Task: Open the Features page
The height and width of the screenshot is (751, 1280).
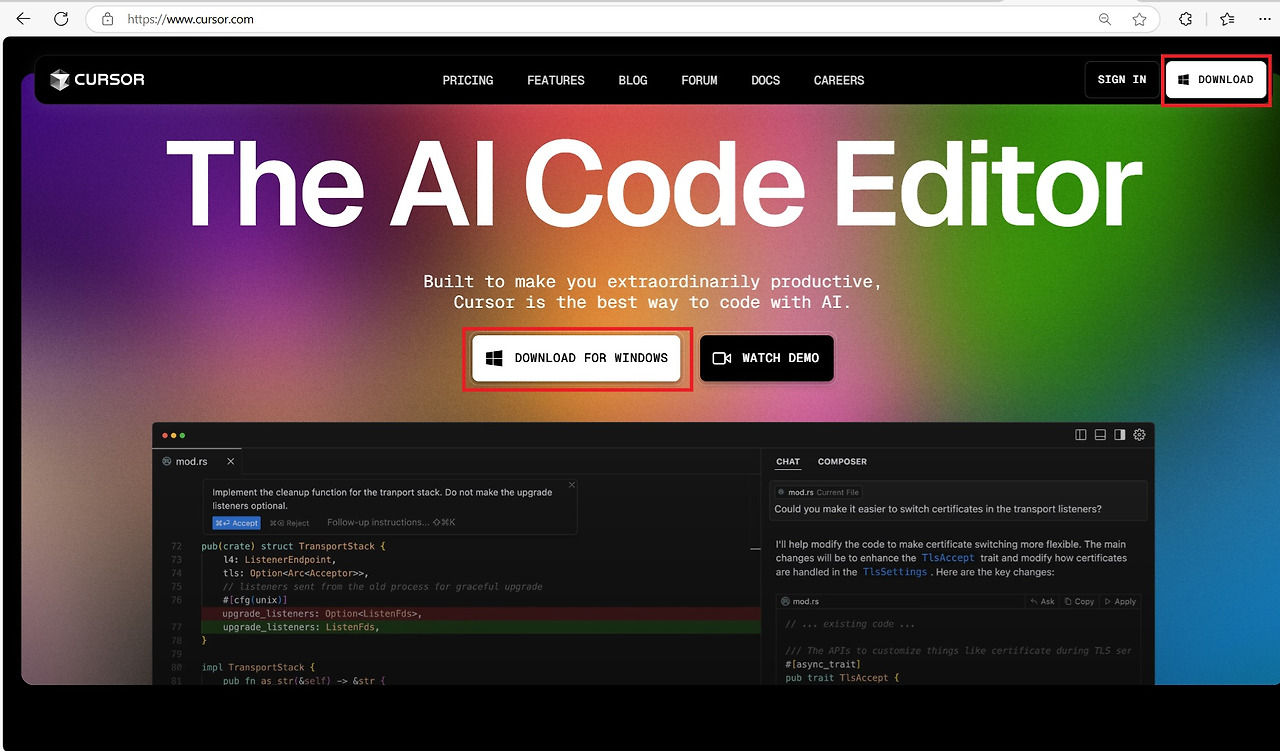Action: (556, 80)
